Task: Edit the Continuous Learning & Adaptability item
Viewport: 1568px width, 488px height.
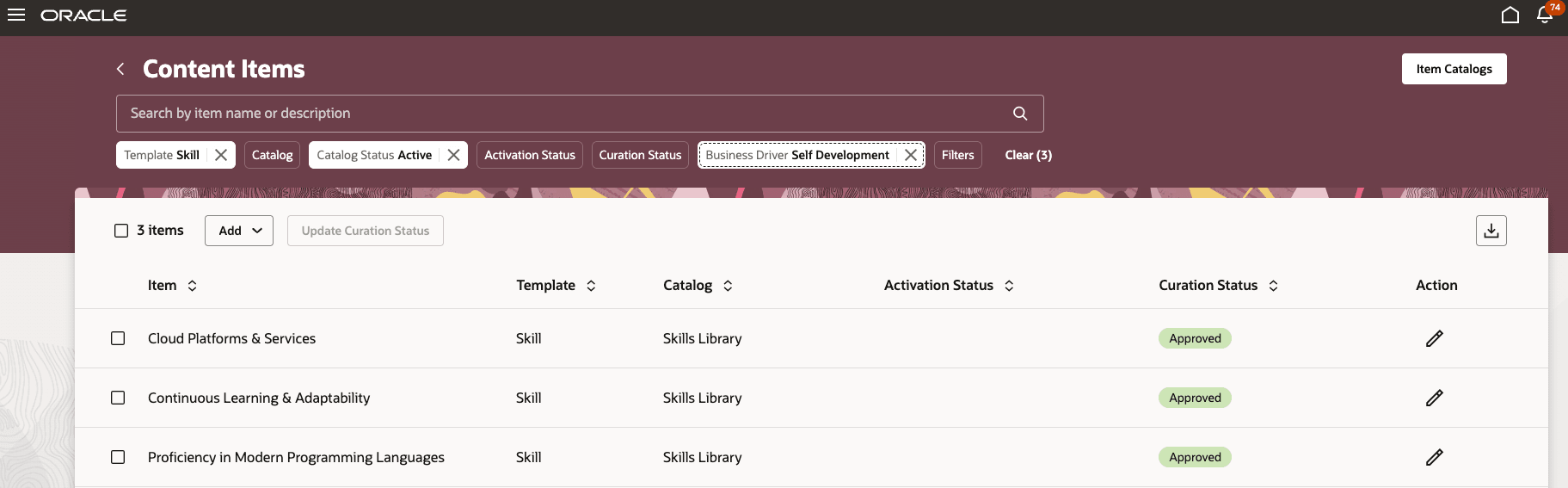Action: click(x=1434, y=398)
